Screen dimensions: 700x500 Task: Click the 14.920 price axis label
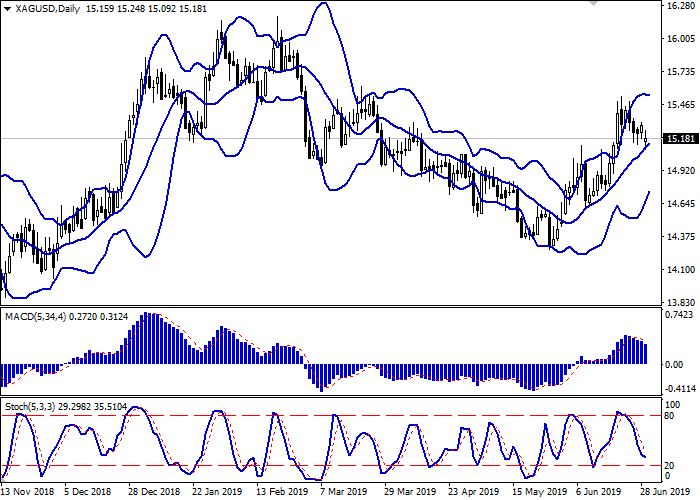(679, 171)
